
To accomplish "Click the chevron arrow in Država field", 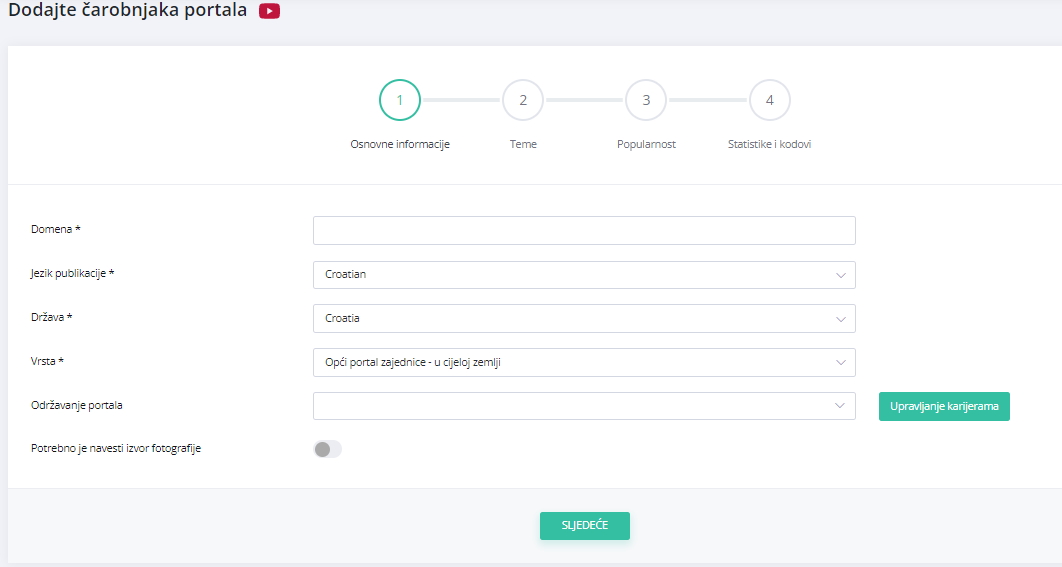I will click(x=840, y=319).
